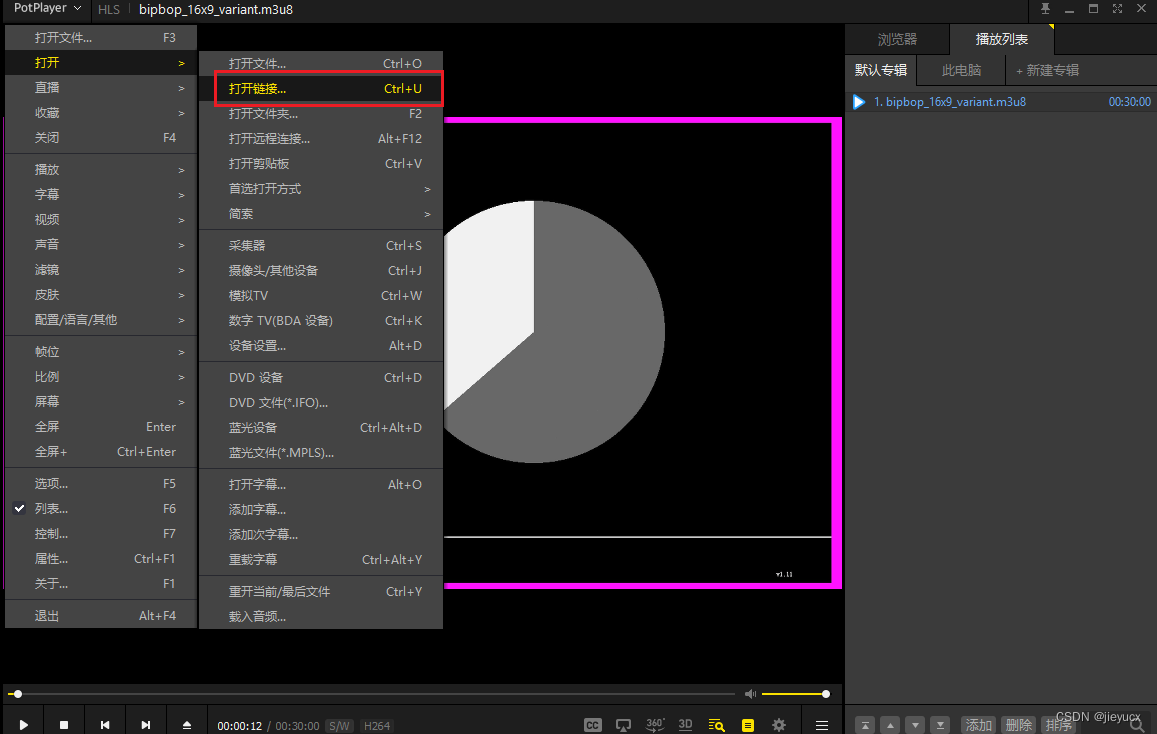Click the yellow playlist icon

(x=747, y=725)
